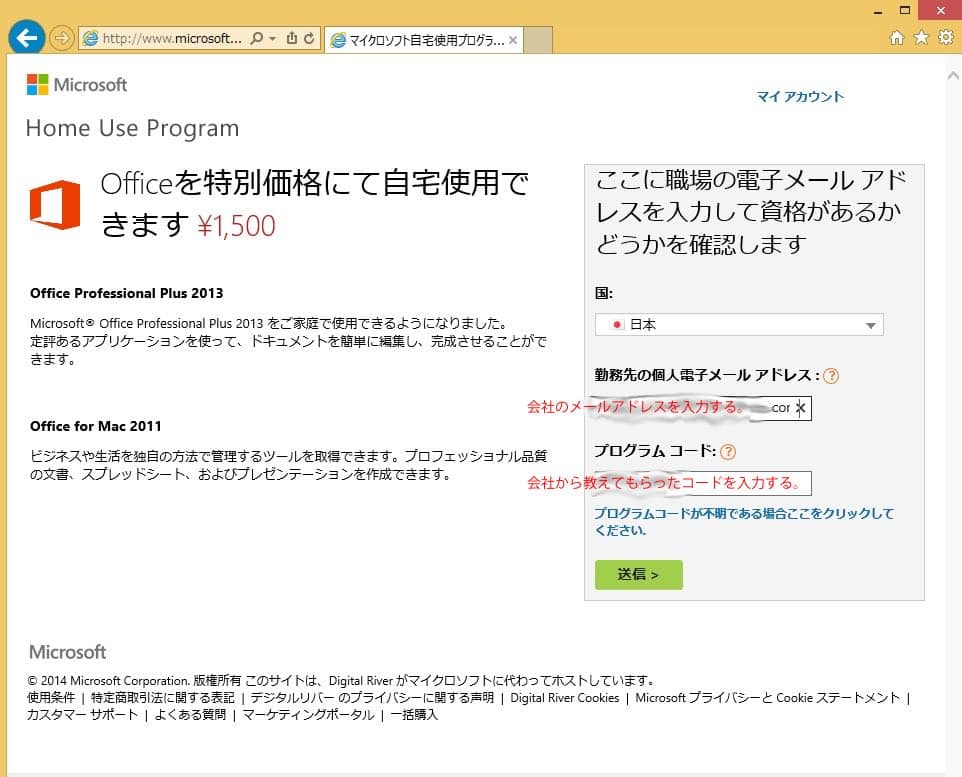
Task: Open the Favorites star icon
Action: 920,38
